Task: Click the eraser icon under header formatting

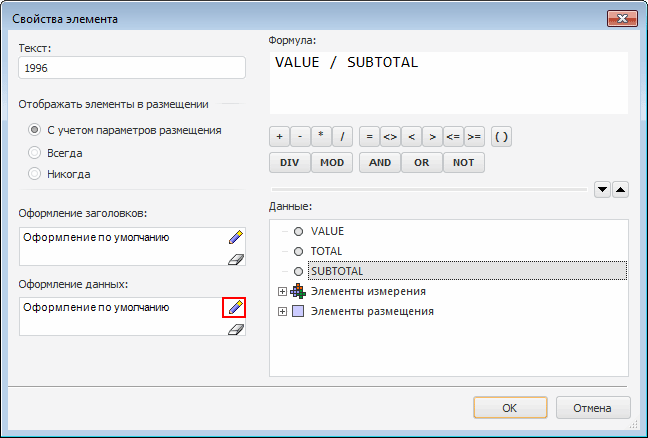Action: pyautogui.click(x=235, y=258)
